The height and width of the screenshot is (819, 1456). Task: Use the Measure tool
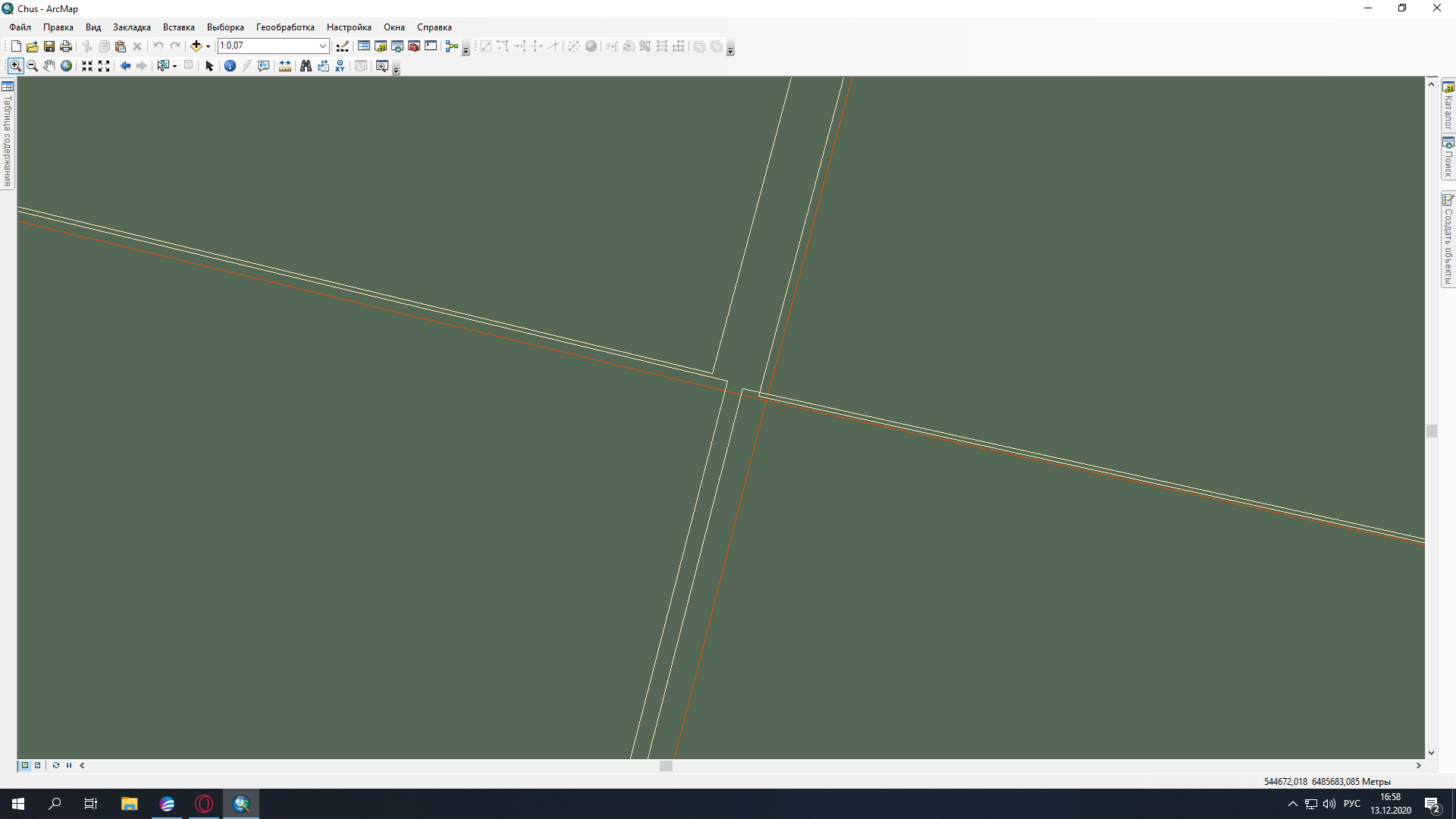[x=286, y=66]
